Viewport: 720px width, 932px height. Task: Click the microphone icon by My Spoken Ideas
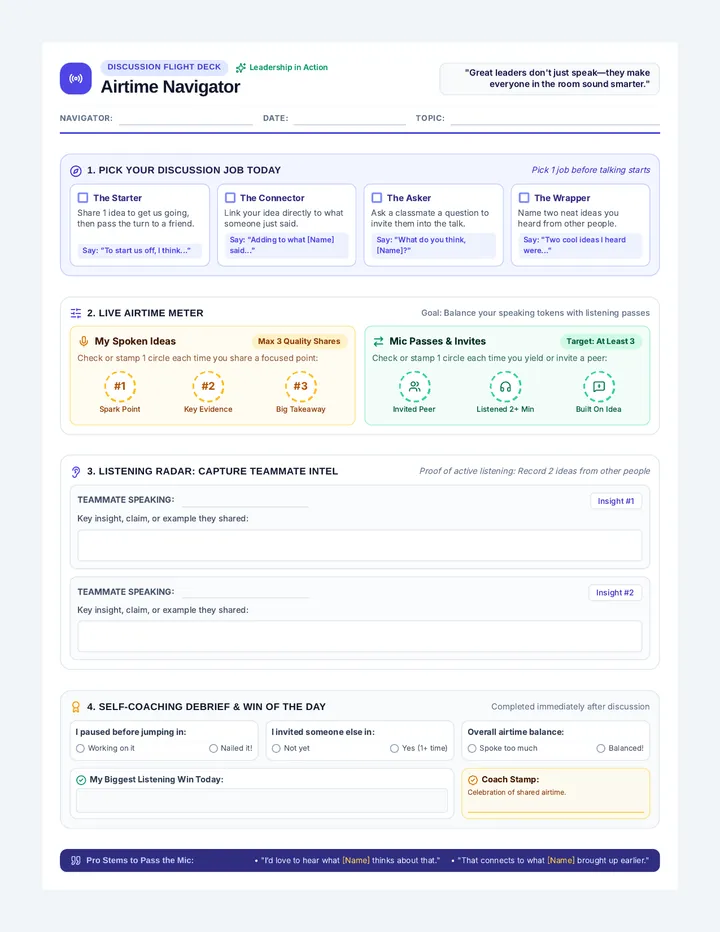pos(84,341)
